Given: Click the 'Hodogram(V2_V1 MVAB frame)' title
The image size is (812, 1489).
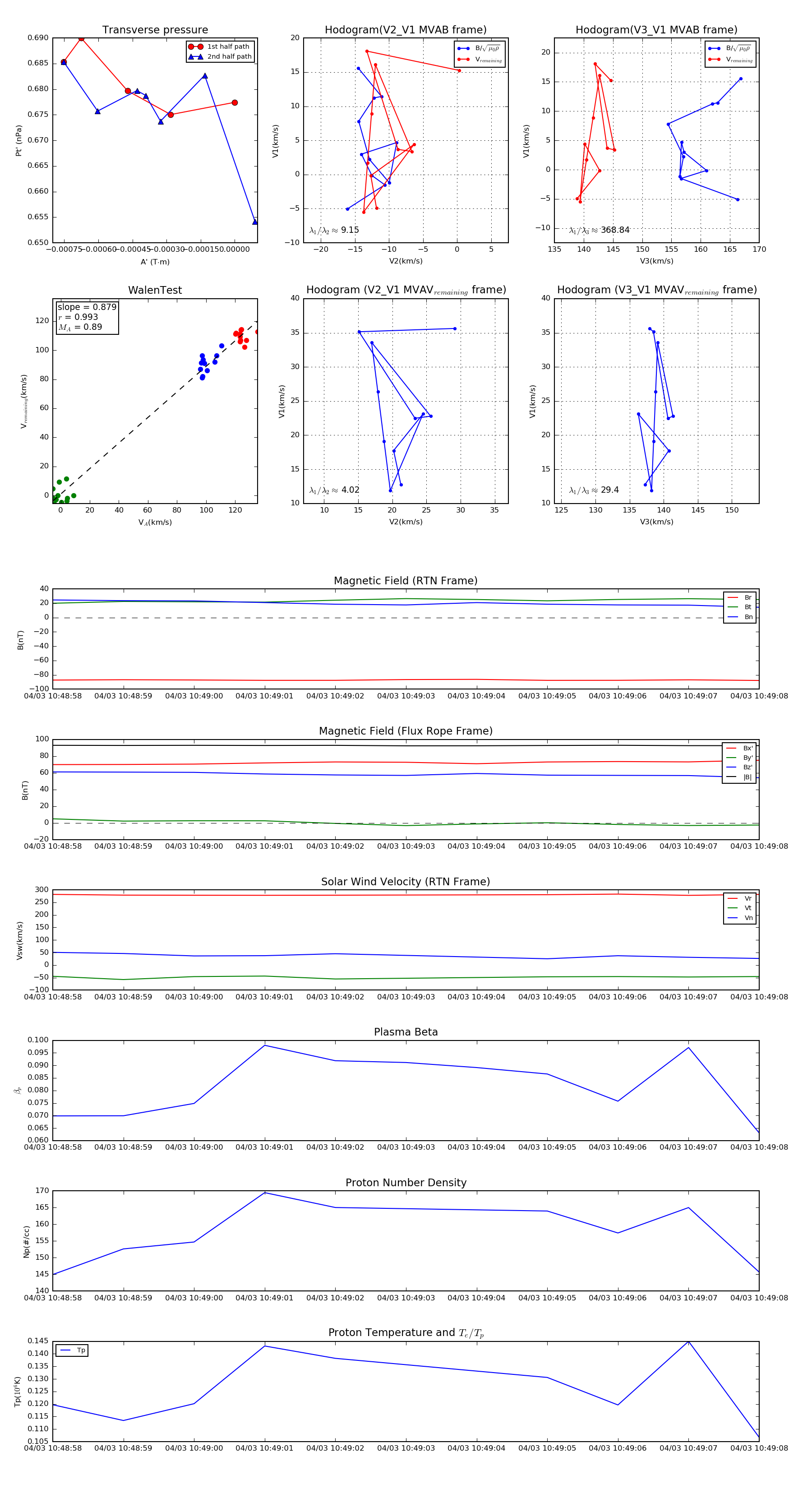Looking at the screenshot, I should 406,30.
